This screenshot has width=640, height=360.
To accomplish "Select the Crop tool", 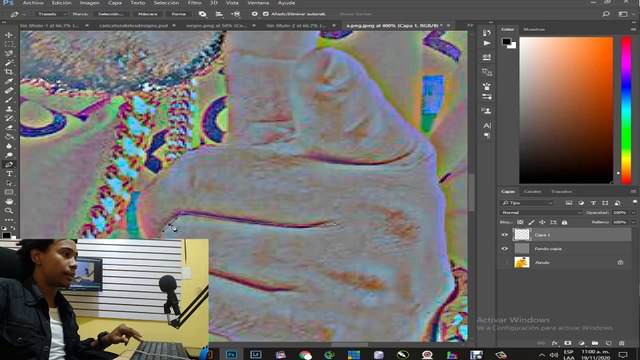I will pos(9,72).
